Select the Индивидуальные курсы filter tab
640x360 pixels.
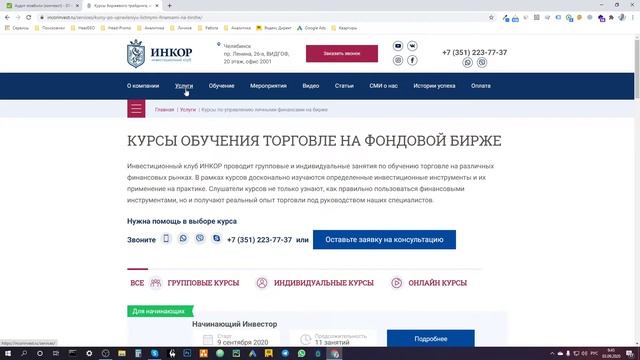pyautogui.click(x=315, y=283)
